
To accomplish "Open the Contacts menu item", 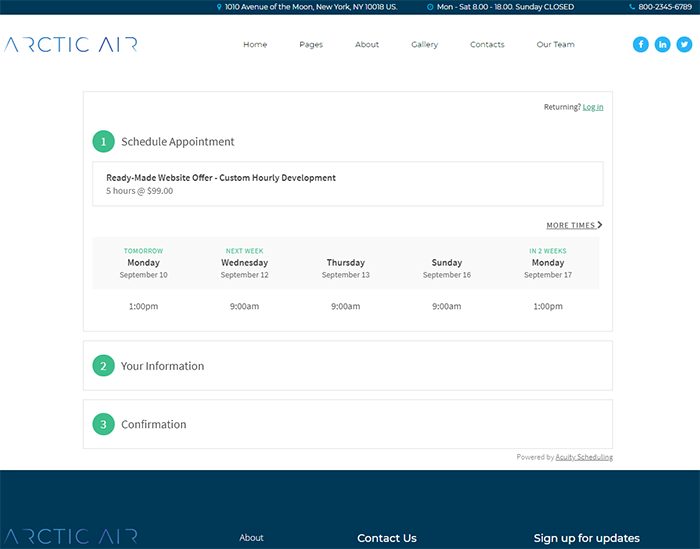I will pos(487,44).
